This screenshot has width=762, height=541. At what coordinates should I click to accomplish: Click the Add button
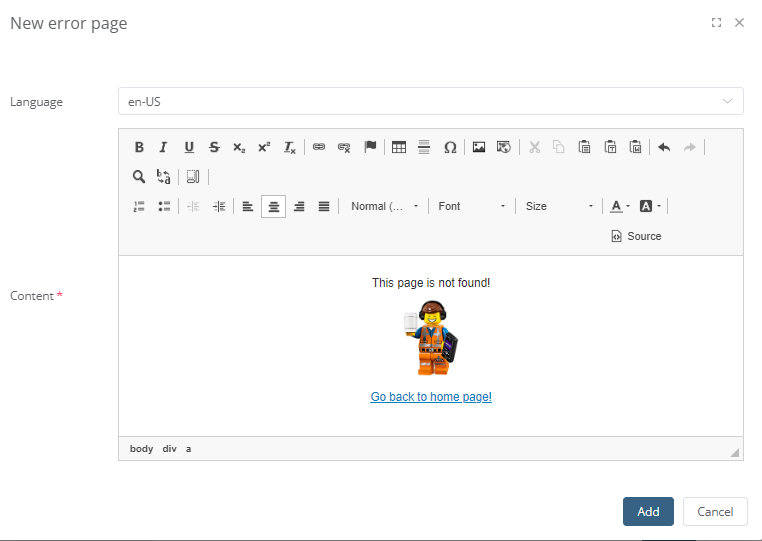tap(648, 511)
